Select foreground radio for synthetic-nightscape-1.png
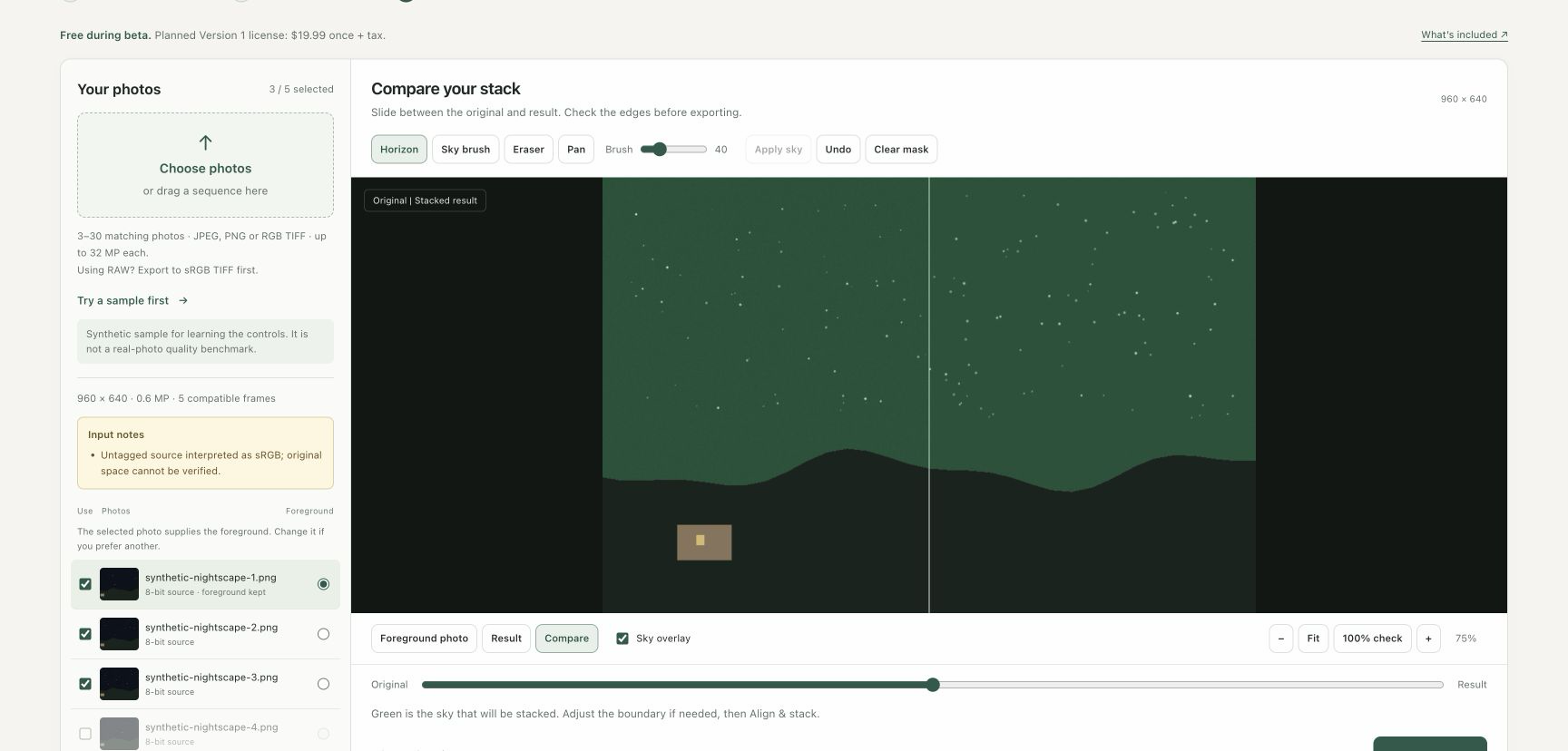Screen dimensions: 1568x751 [x=323, y=584]
